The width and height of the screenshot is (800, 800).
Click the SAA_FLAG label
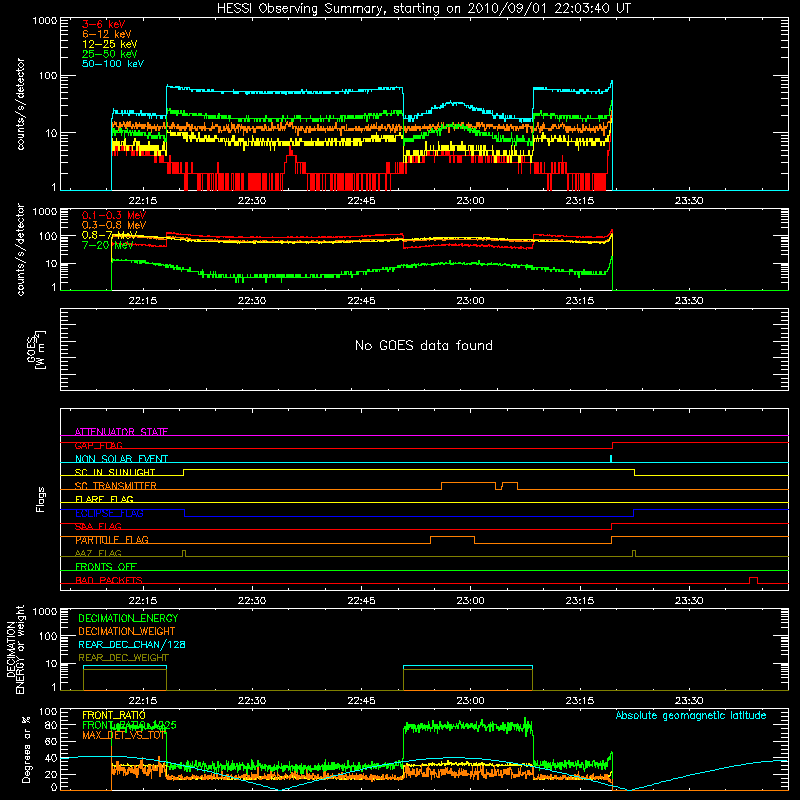tap(98, 526)
